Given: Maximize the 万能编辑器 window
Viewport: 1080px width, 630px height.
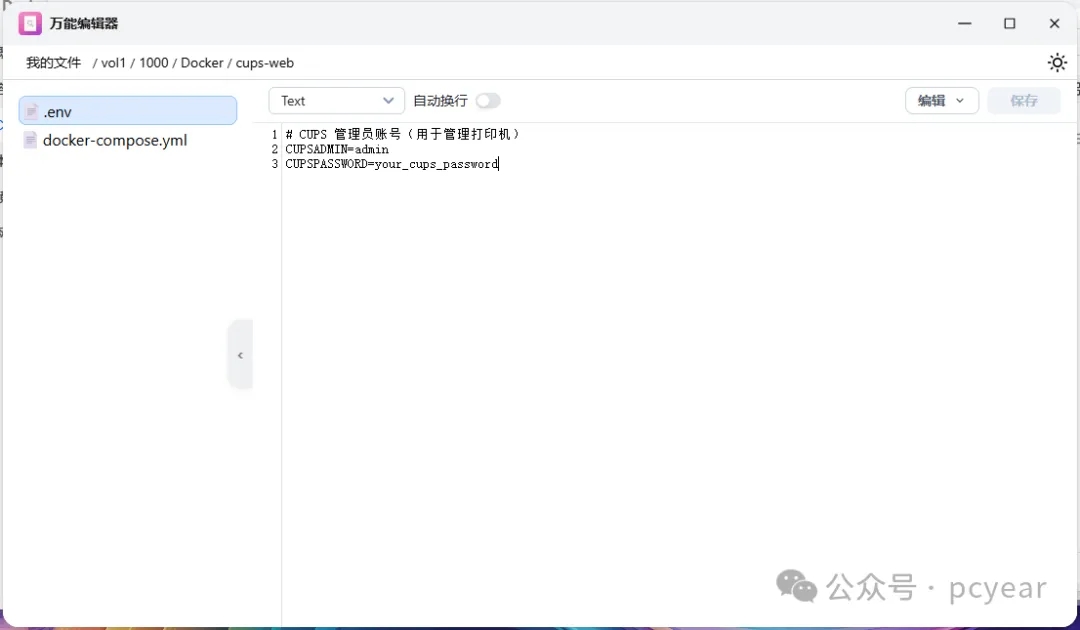Looking at the screenshot, I should click(x=1009, y=23).
